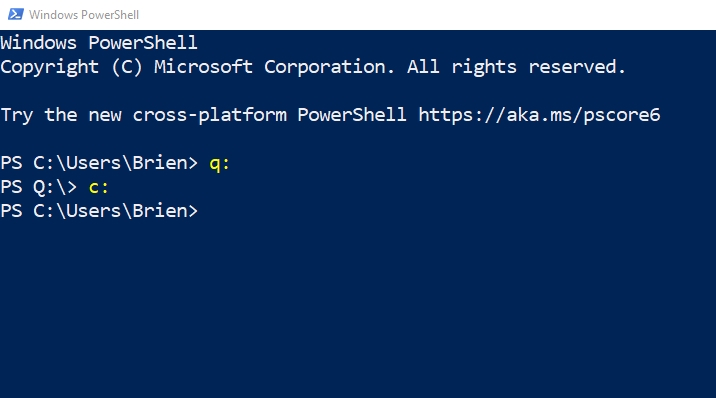The width and height of the screenshot is (716, 398).
Task: Click the empty blue terminal area below prompts
Action: [x=358, y=310]
